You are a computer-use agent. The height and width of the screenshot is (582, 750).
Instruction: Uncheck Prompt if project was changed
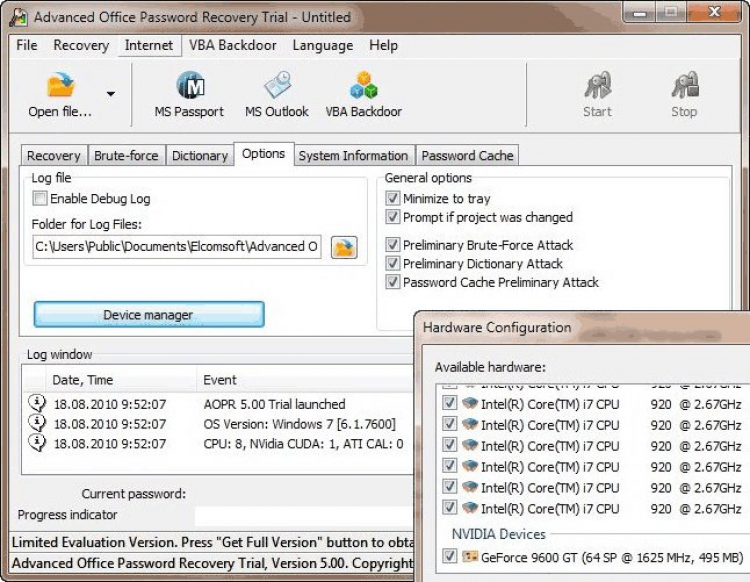coord(392,217)
